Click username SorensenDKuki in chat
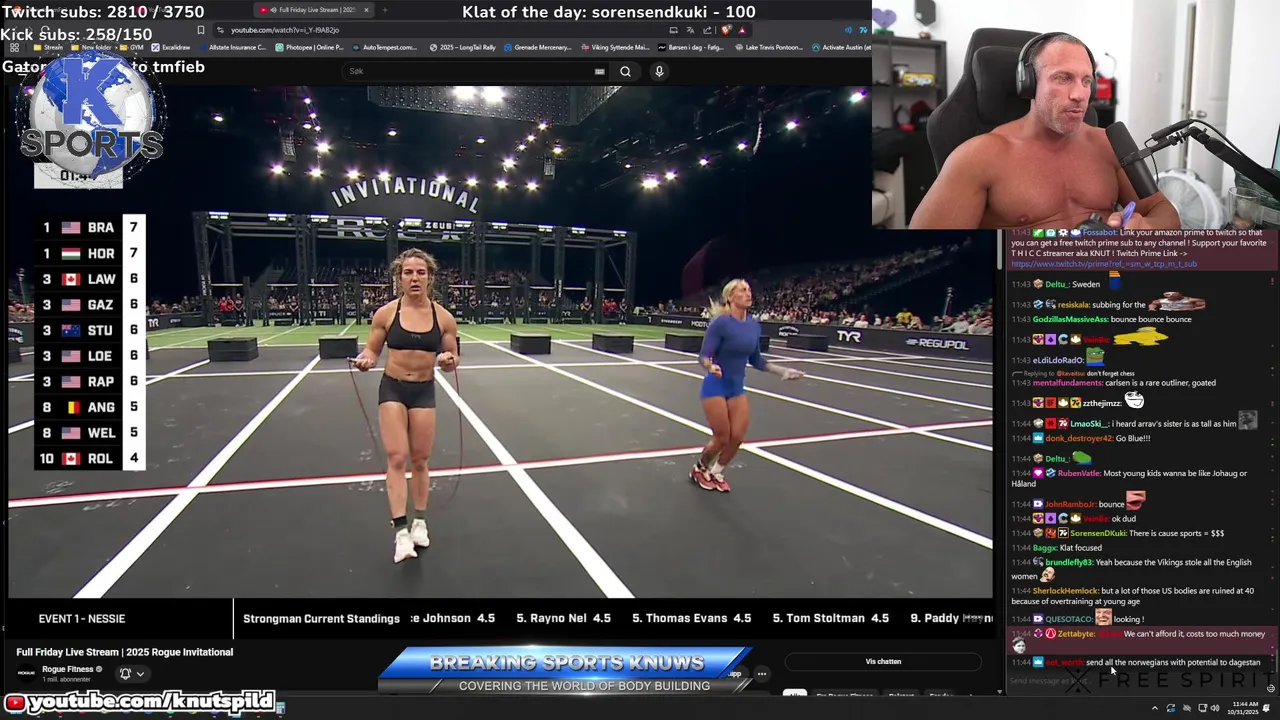Image resolution: width=1280 pixels, height=720 pixels. click(1098, 533)
